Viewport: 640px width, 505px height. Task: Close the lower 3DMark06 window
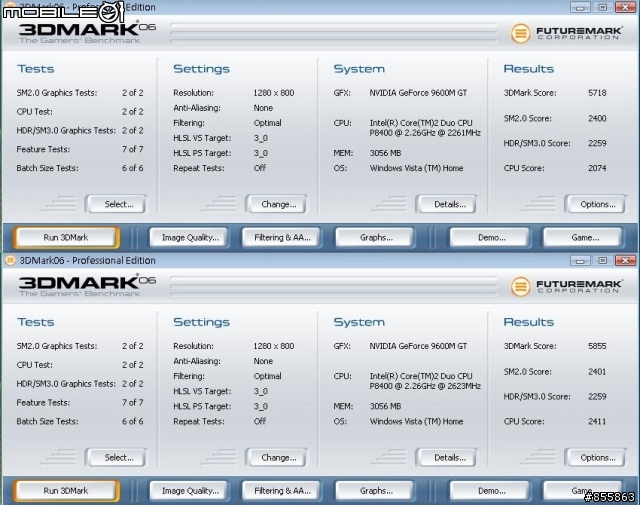click(625, 260)
